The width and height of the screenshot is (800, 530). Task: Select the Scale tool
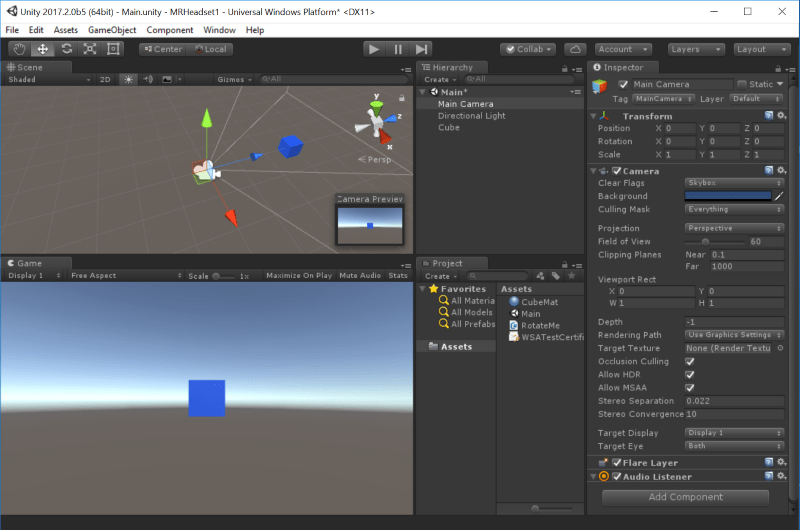tap(90, 49)
